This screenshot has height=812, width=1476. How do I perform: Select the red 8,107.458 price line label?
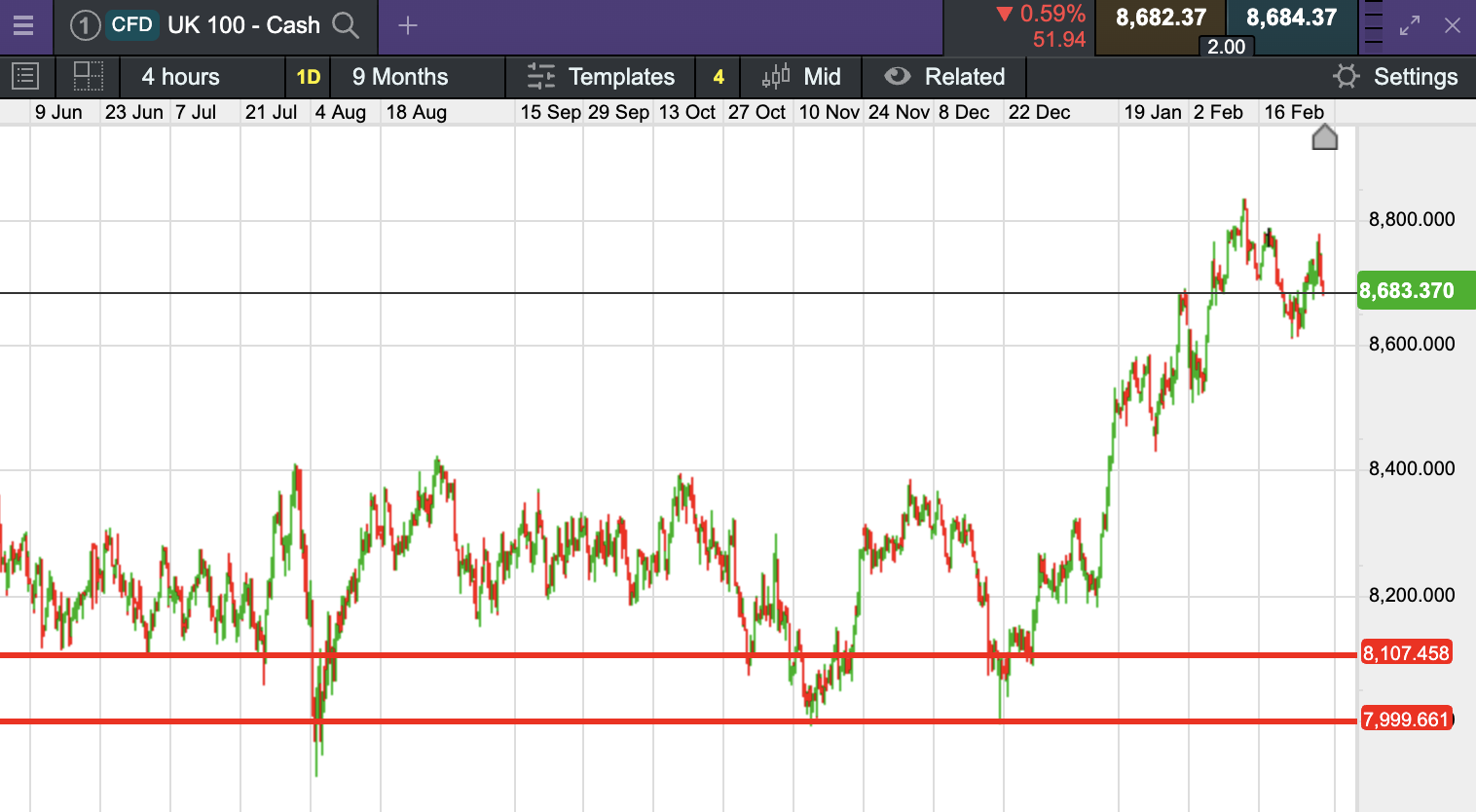(x=1407, y=653)
